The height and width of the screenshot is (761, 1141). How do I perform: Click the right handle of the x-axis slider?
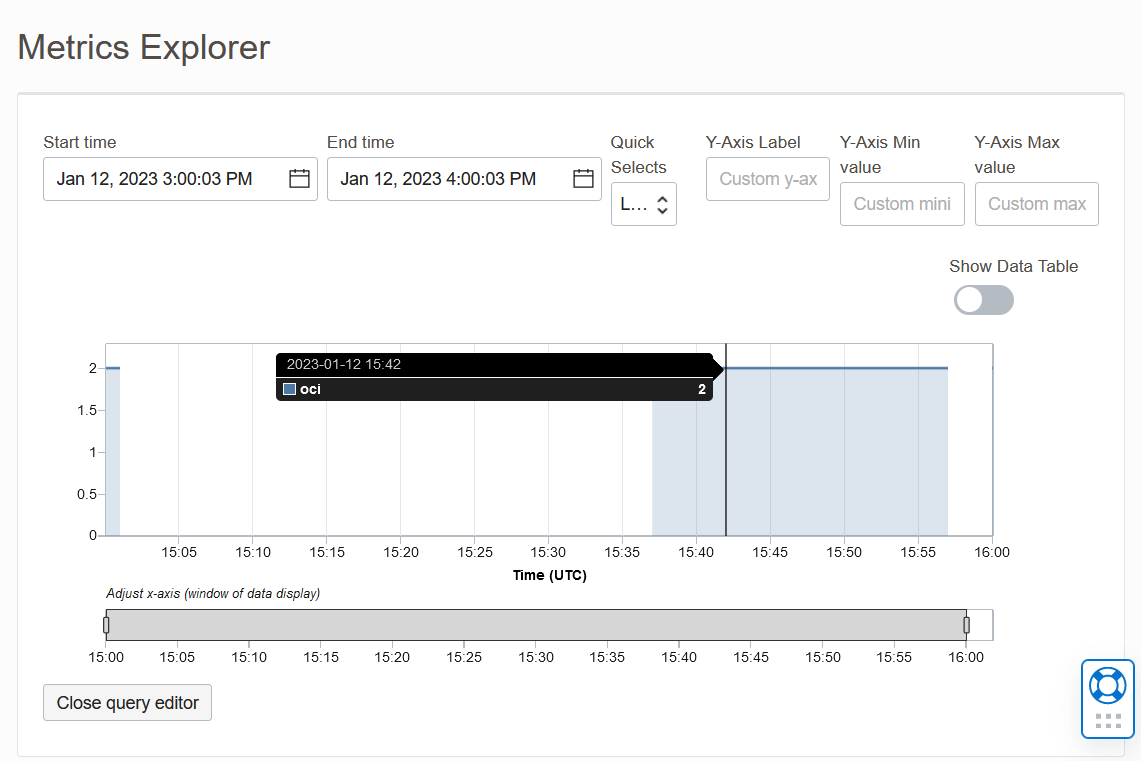pyautogui.click(x=966, y=624)
